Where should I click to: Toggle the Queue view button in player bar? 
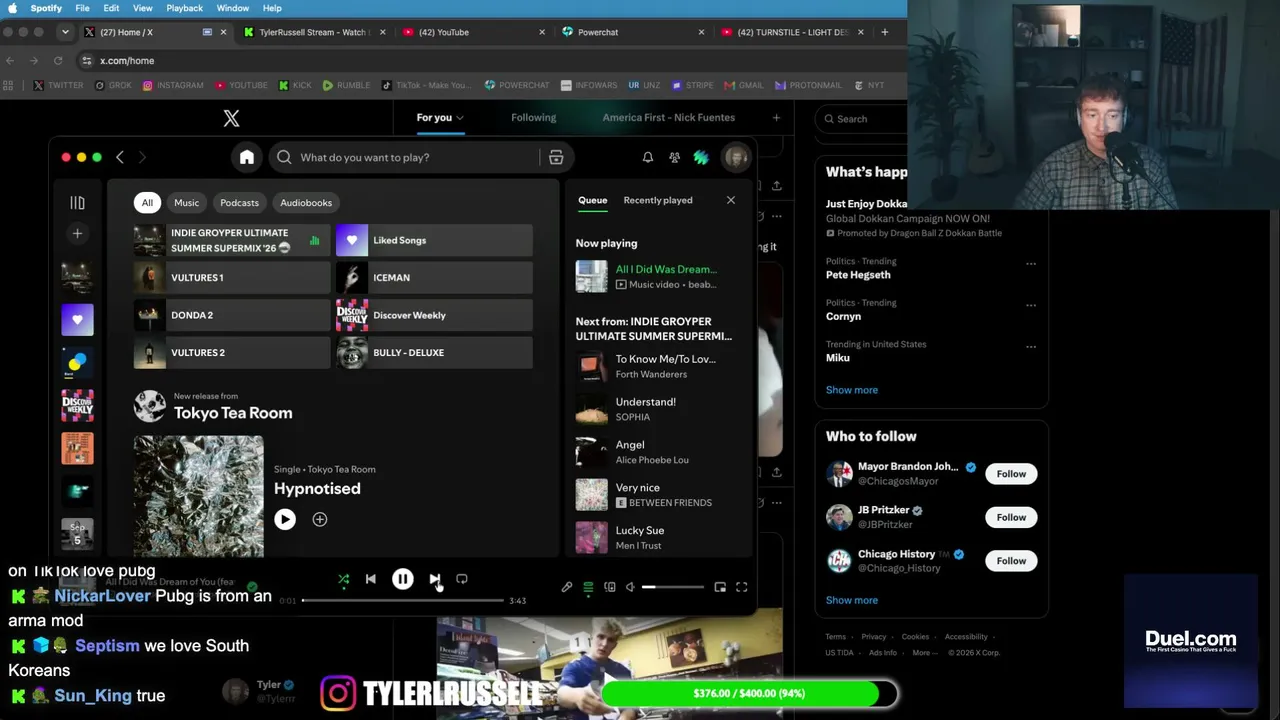point(588,587)
